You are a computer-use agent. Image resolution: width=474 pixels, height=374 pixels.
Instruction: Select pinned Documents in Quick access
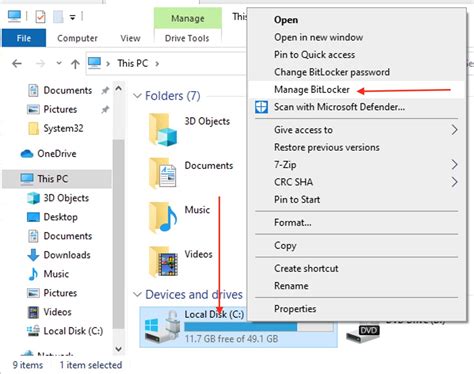(68, 90)
